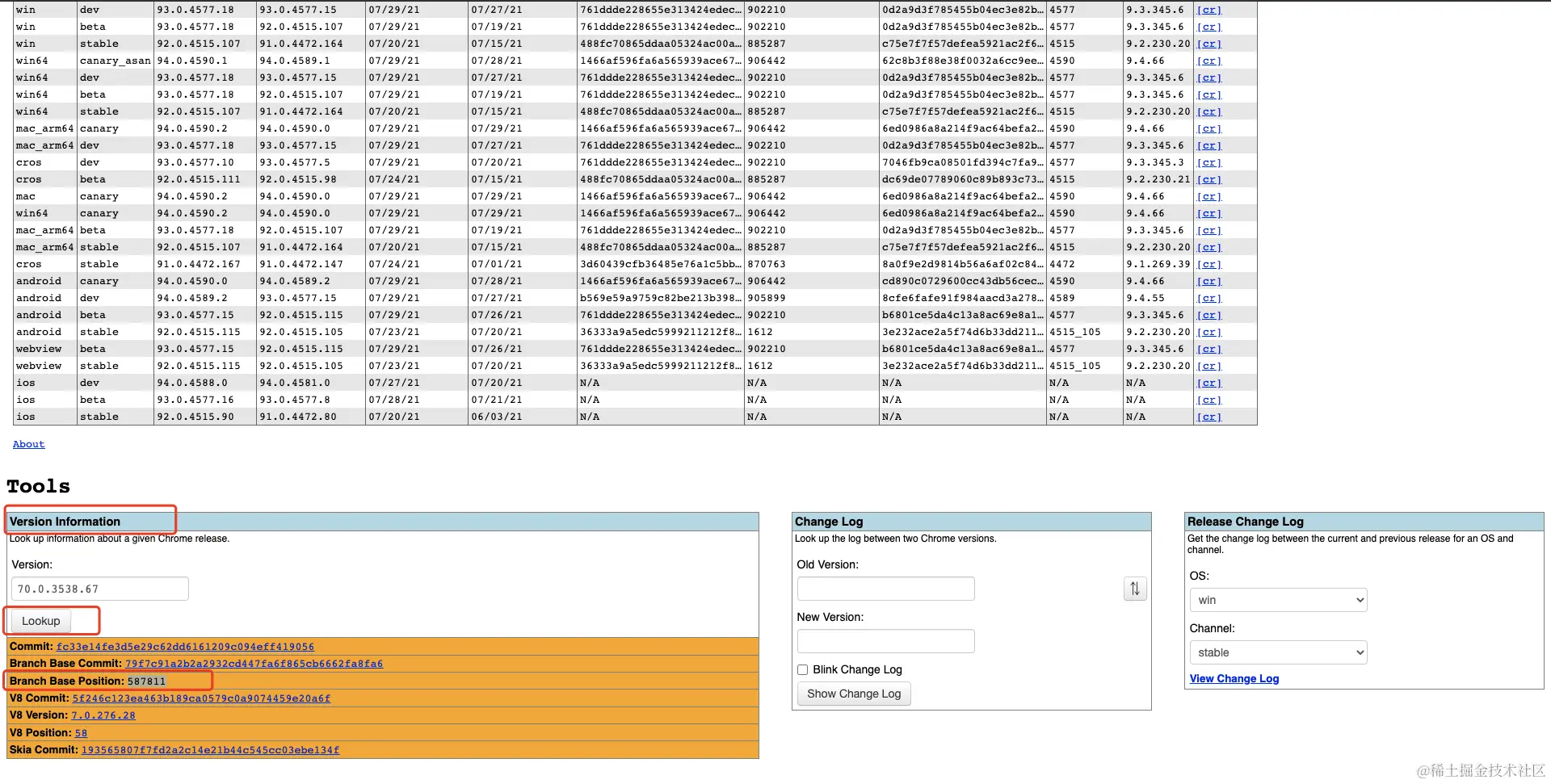Click the date cell 07/01/21
Screen dimensions: 1551x784
(522, 264)
